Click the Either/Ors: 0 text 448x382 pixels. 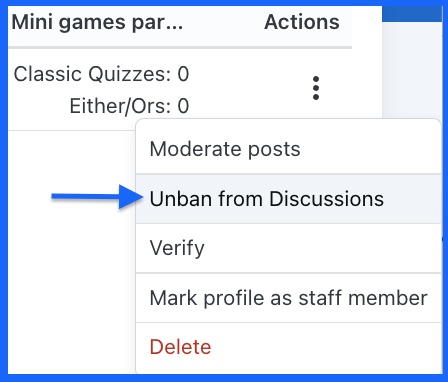129,106
